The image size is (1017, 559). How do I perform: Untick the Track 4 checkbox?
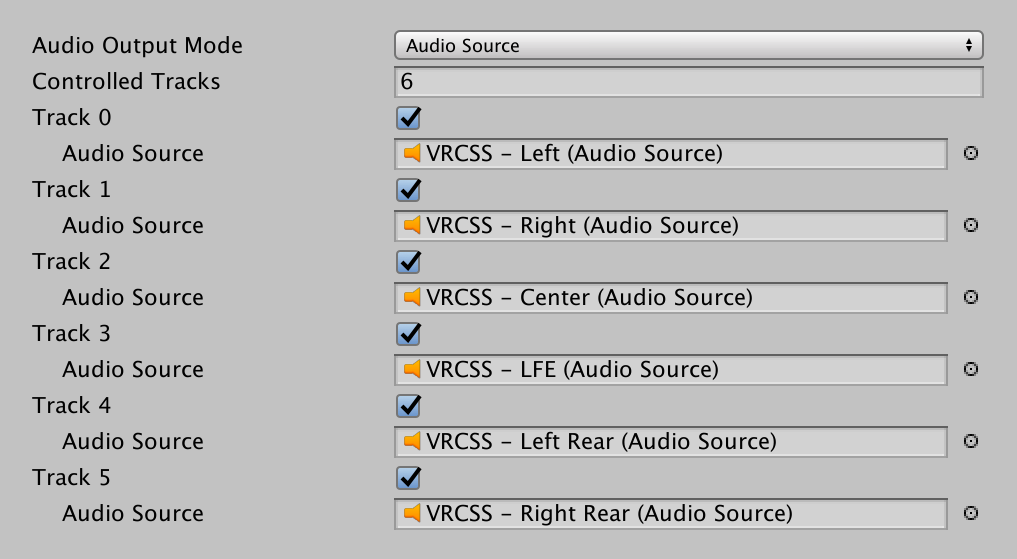coord(409,406)
